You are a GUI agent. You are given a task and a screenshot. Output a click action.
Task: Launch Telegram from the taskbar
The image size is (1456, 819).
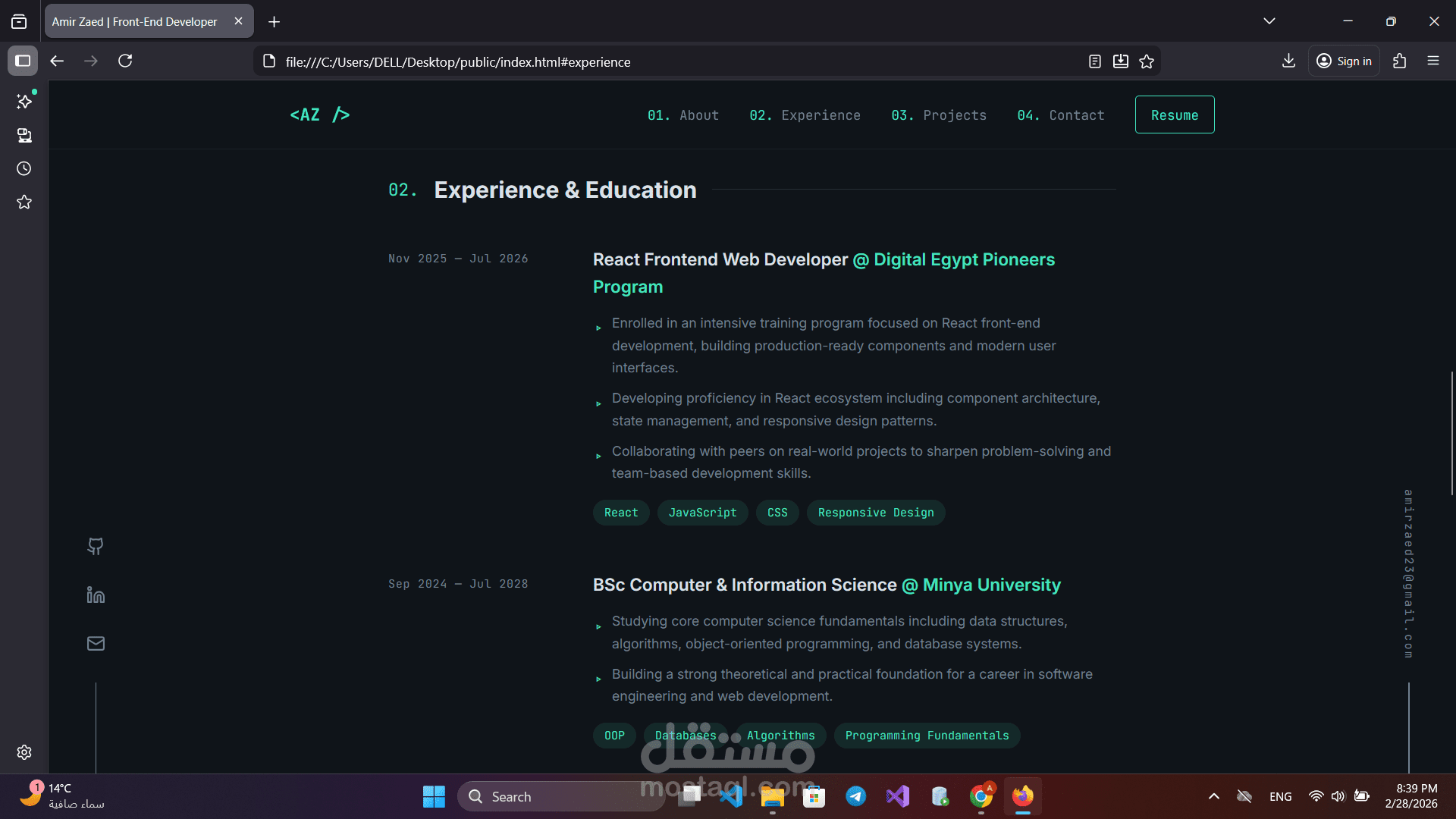(856, 796)
